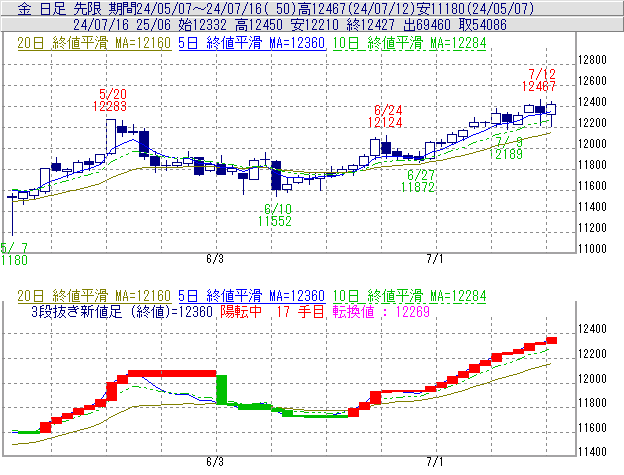
Task: Click the 7/1 date marker under lower chart
Action: tap(435, 462)
